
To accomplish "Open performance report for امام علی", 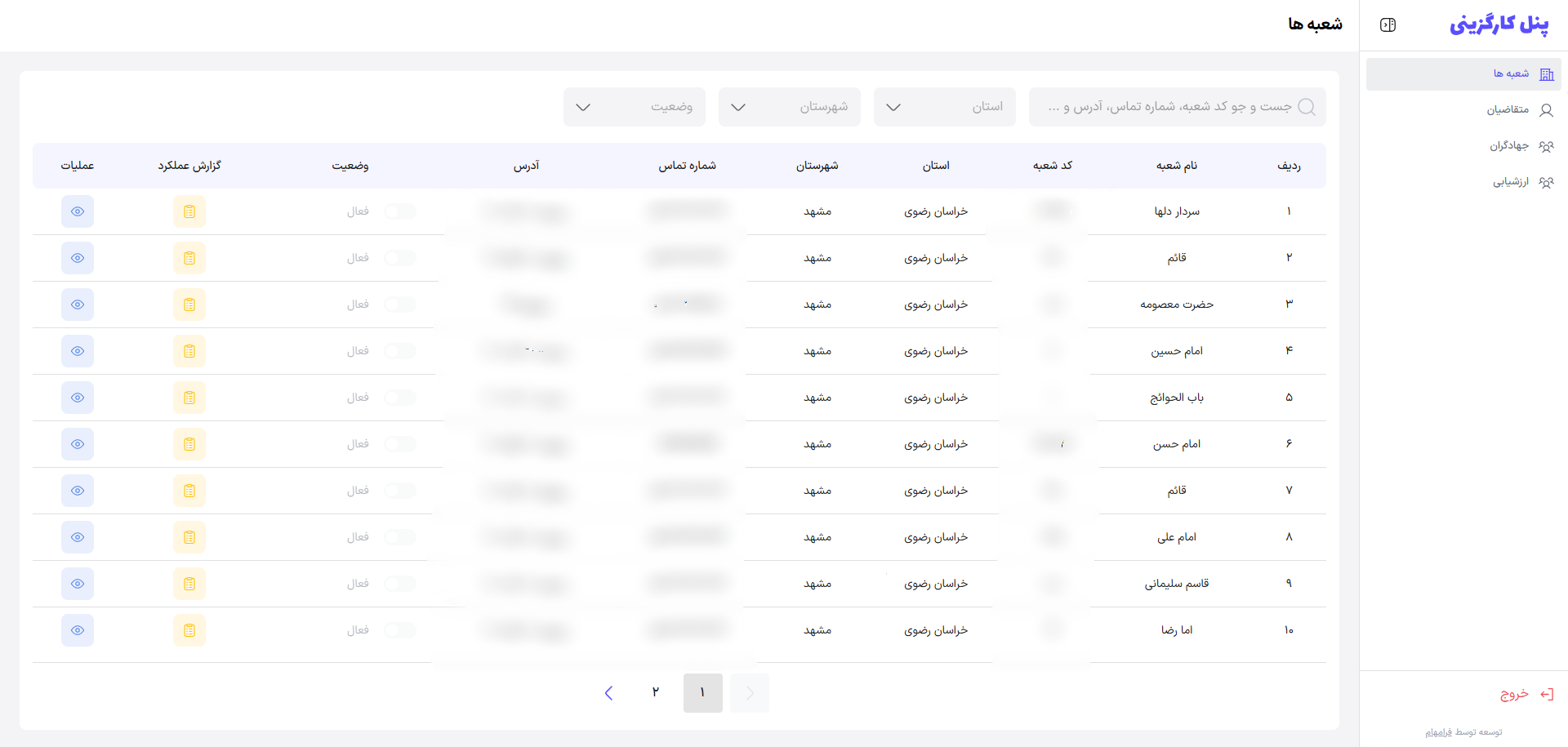I will point(189,537).
